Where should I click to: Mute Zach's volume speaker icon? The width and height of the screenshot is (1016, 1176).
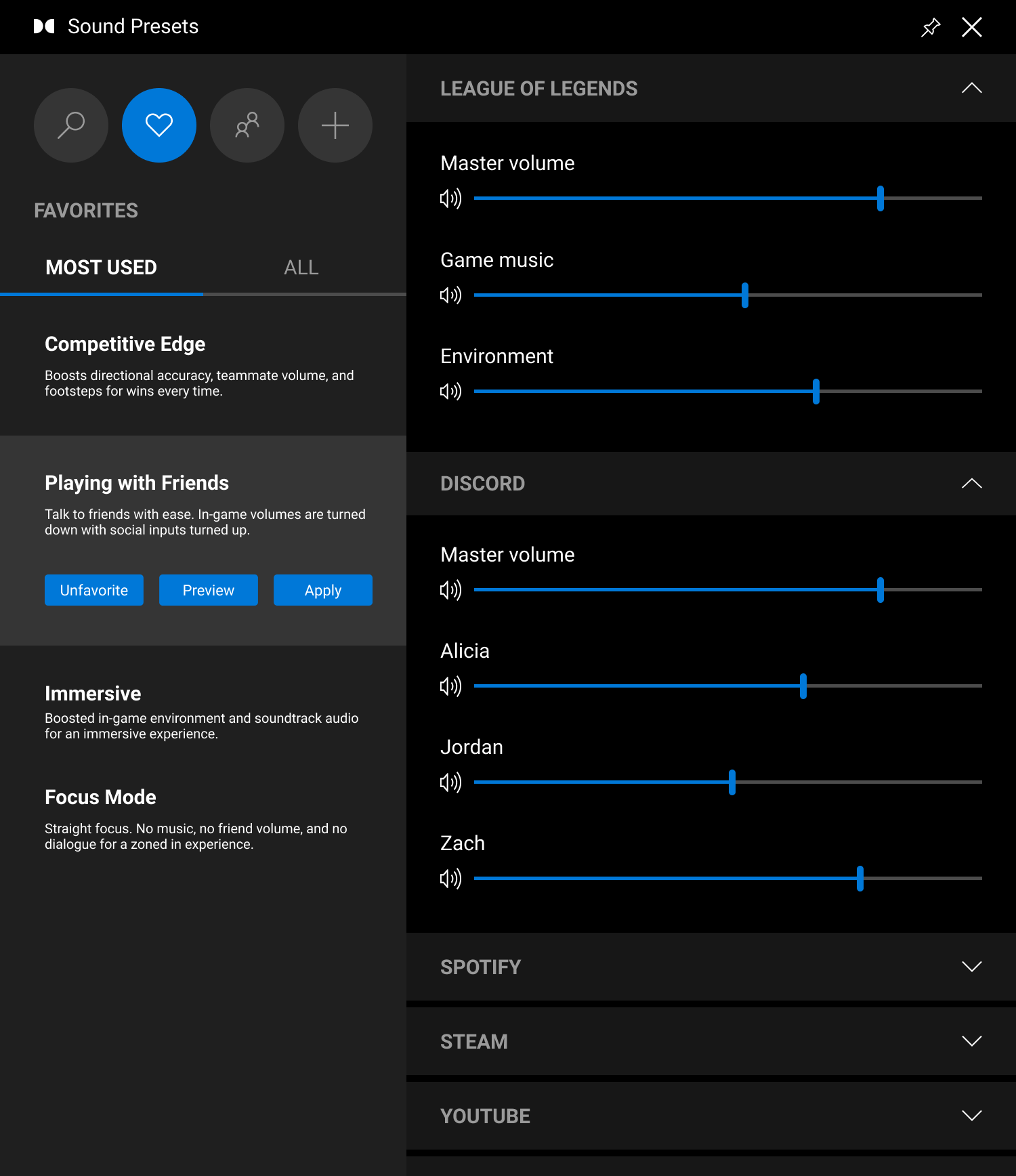pyautogui.click(x=450, y=879)
